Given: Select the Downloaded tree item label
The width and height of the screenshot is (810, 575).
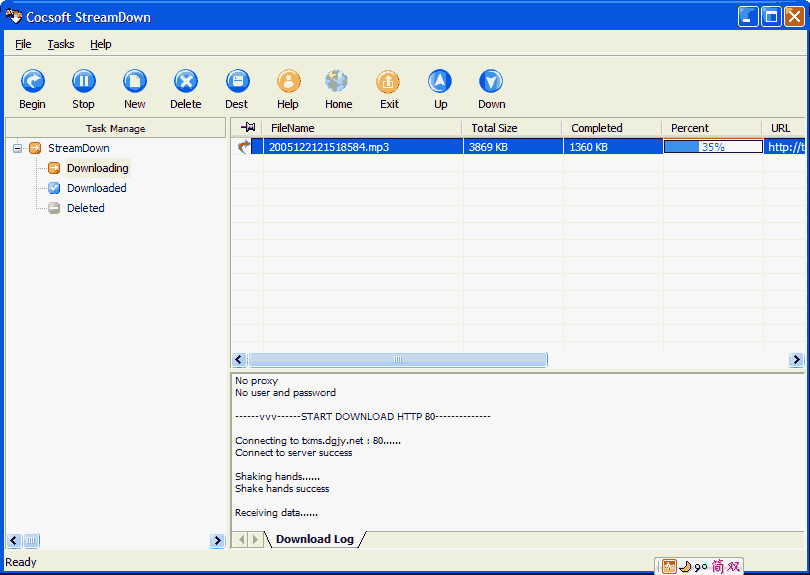Looking at the screenshot, I should (x=97, y=188).
